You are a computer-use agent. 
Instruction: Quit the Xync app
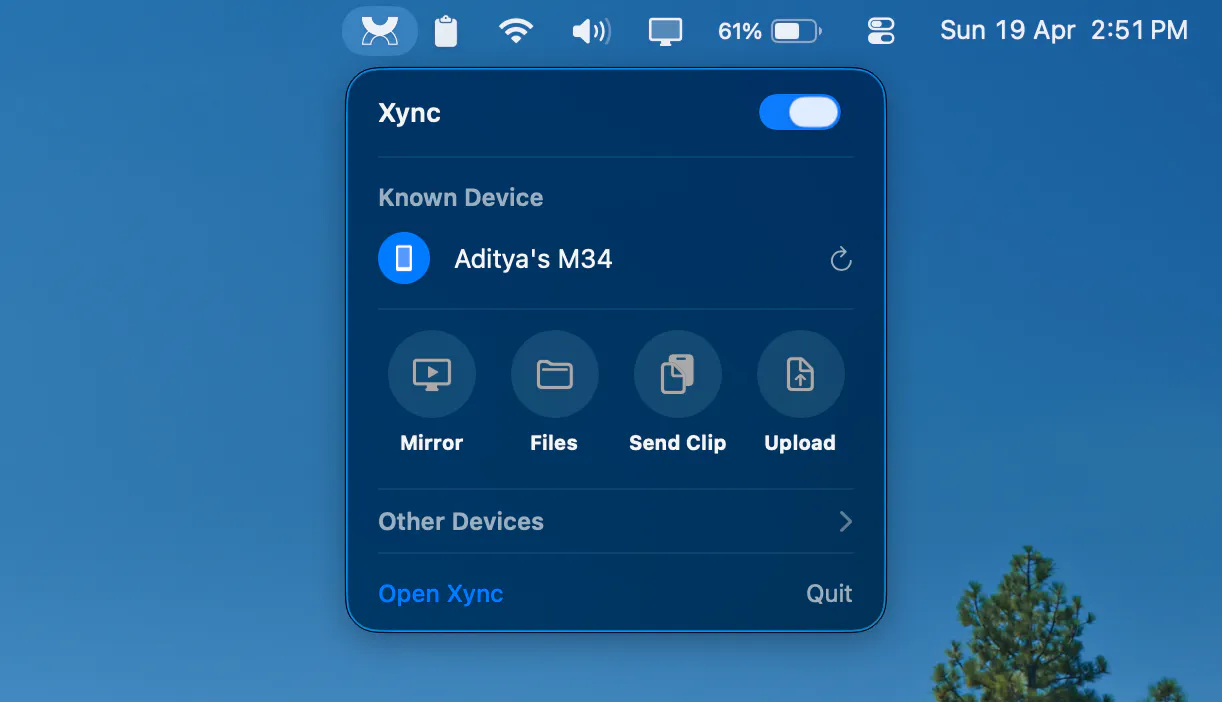[829, 594]
